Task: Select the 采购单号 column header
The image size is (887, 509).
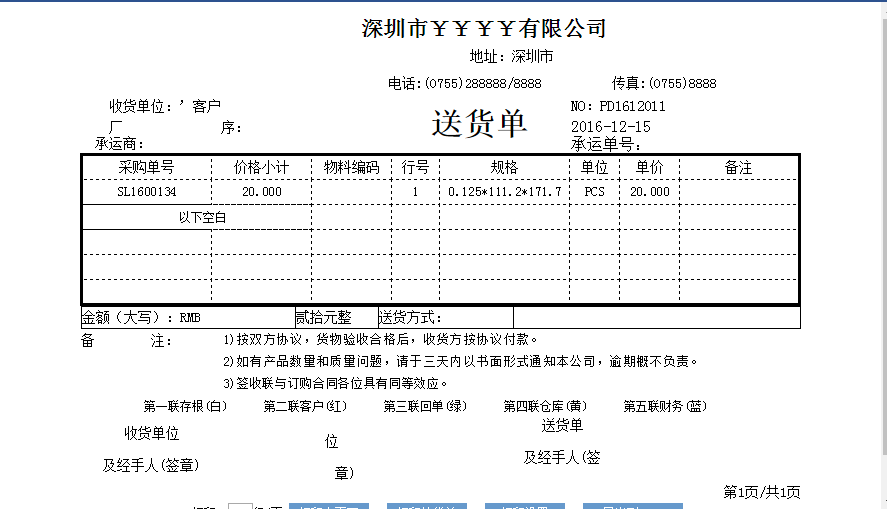Action: pos(146,168)
